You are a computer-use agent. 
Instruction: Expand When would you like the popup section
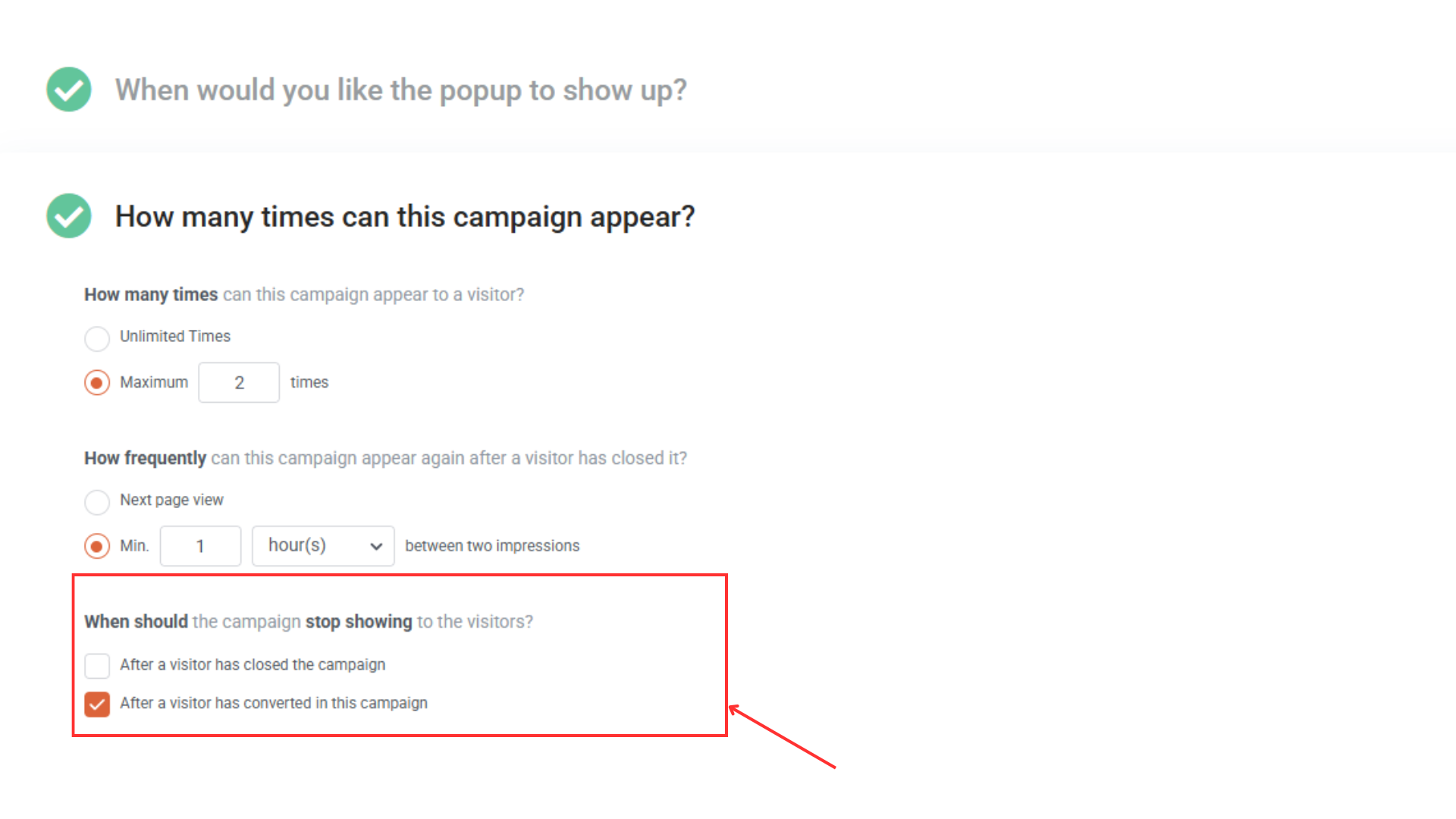click(400, 90)
